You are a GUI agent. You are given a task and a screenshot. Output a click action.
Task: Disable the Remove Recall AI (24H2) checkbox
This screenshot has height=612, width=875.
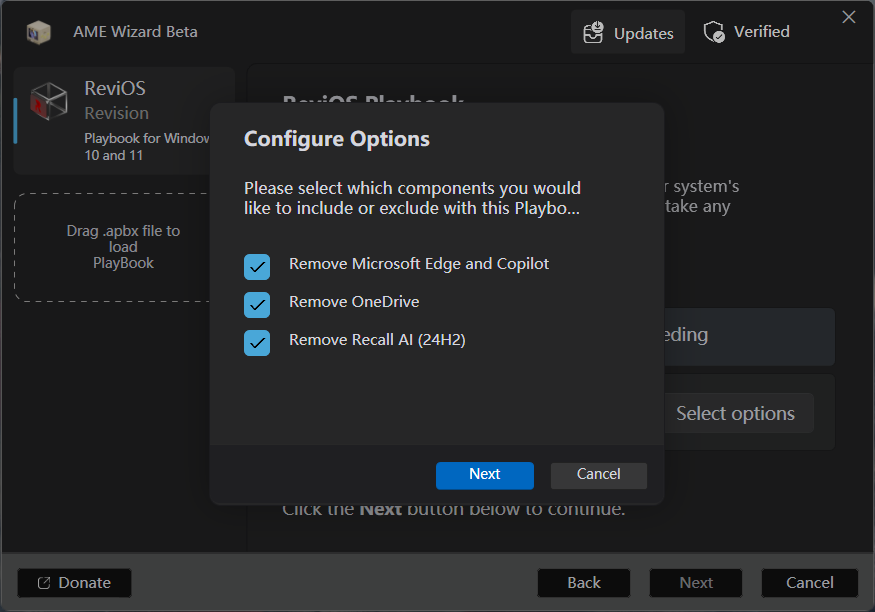pyautogui.click(x=257, y=342)
